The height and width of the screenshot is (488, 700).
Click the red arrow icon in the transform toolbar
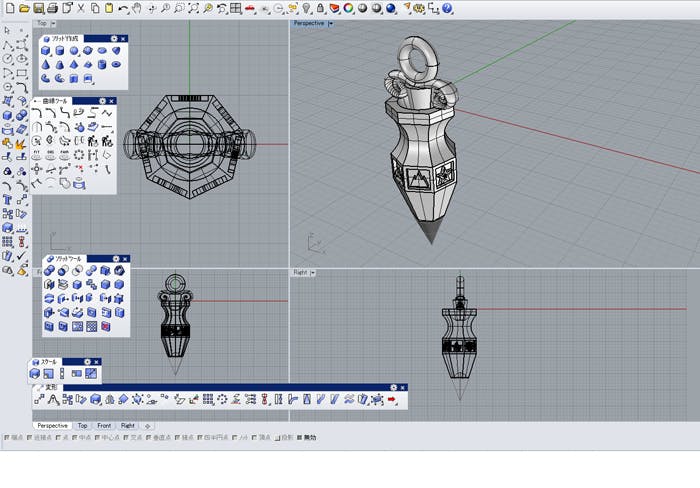click(x=392, y=399)
